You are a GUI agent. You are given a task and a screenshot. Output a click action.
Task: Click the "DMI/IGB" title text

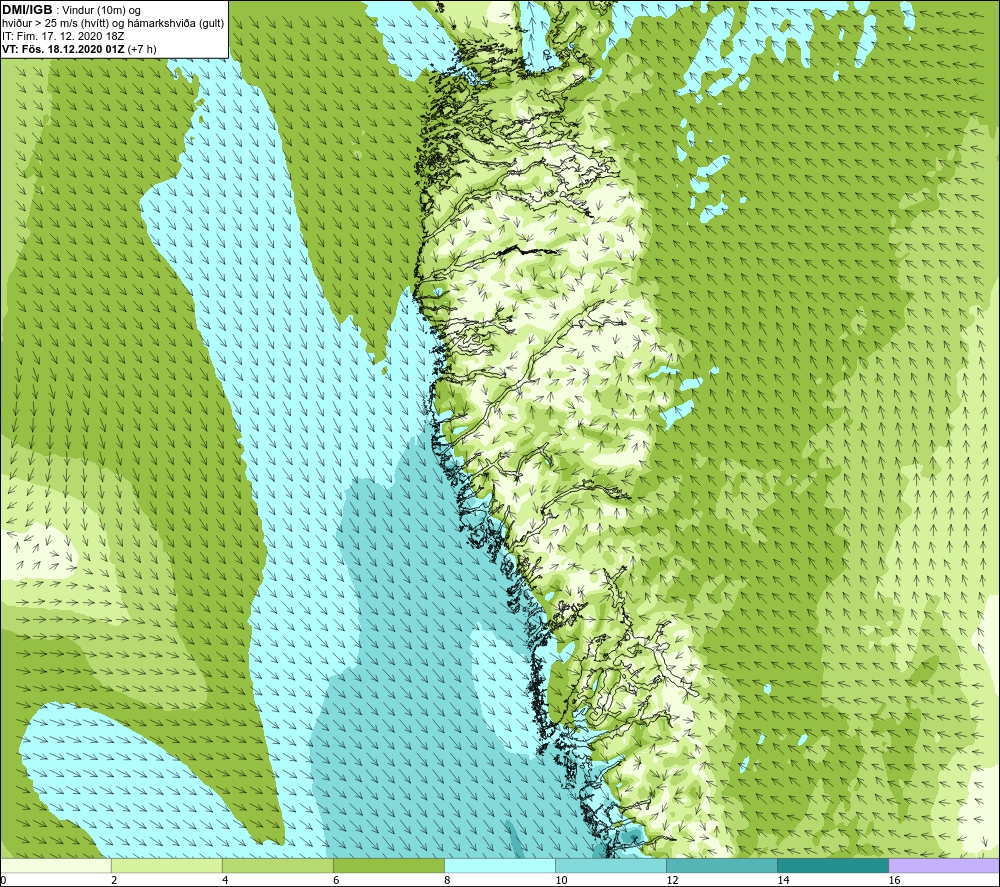pyautogui.click(x=27, y=10)
